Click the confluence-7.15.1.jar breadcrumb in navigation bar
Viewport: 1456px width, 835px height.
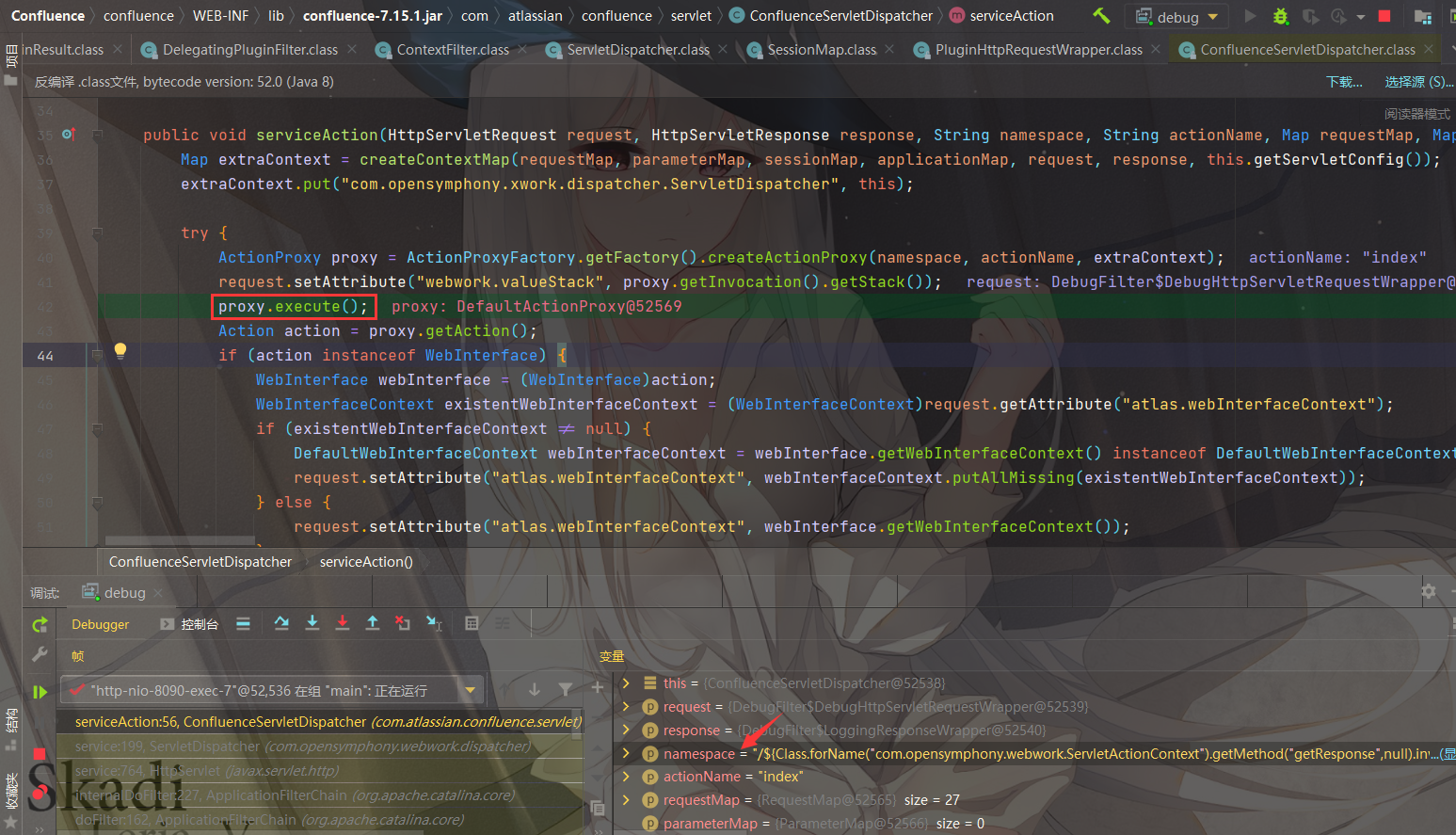point(373,16)
